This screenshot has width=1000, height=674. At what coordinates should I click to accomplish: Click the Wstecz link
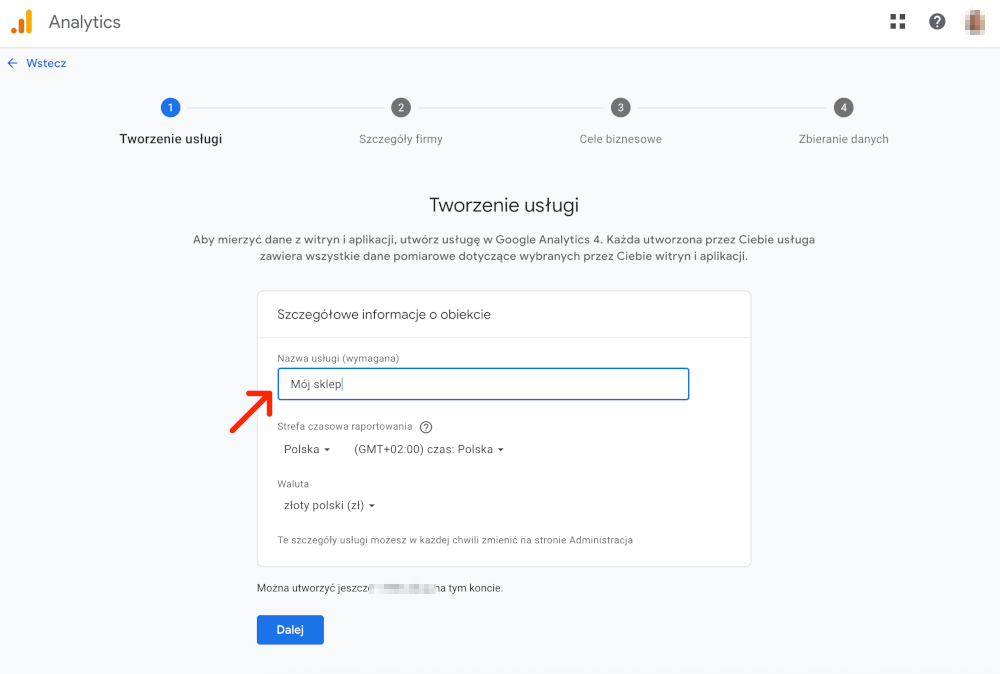pyautogui.click(x=45, y=63)
